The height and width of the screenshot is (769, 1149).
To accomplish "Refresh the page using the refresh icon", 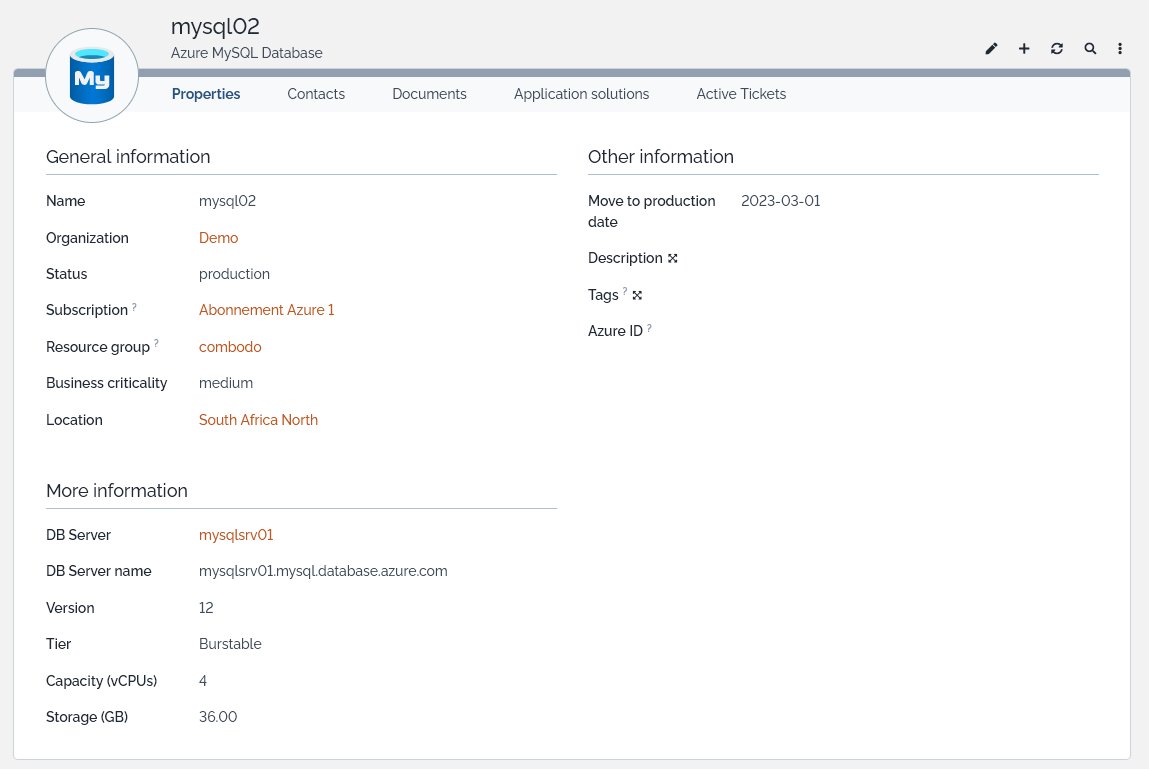I will tap(1057, 49).
